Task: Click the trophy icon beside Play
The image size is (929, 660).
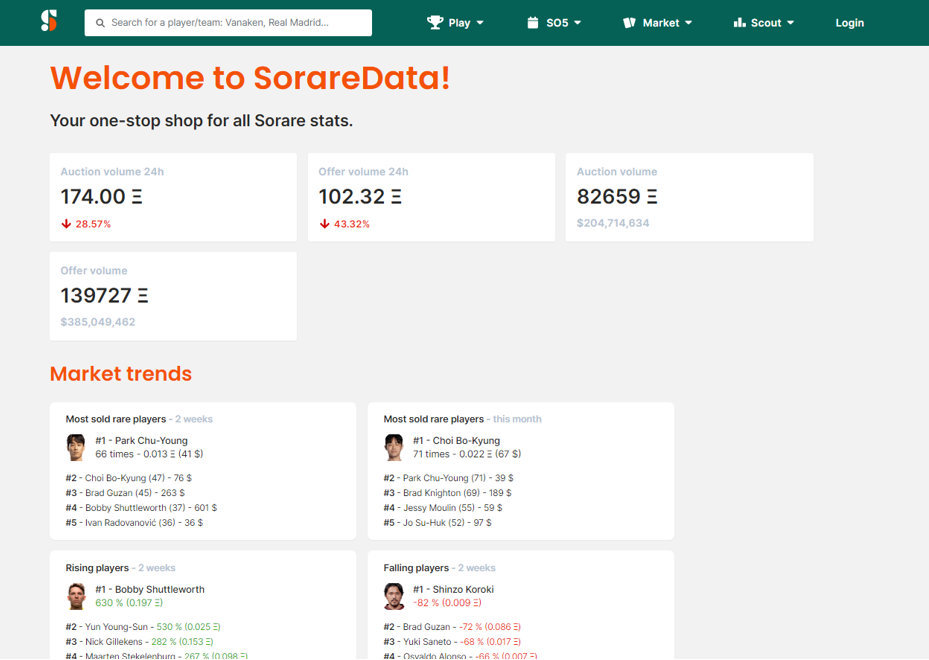Action: click(435, 23)
